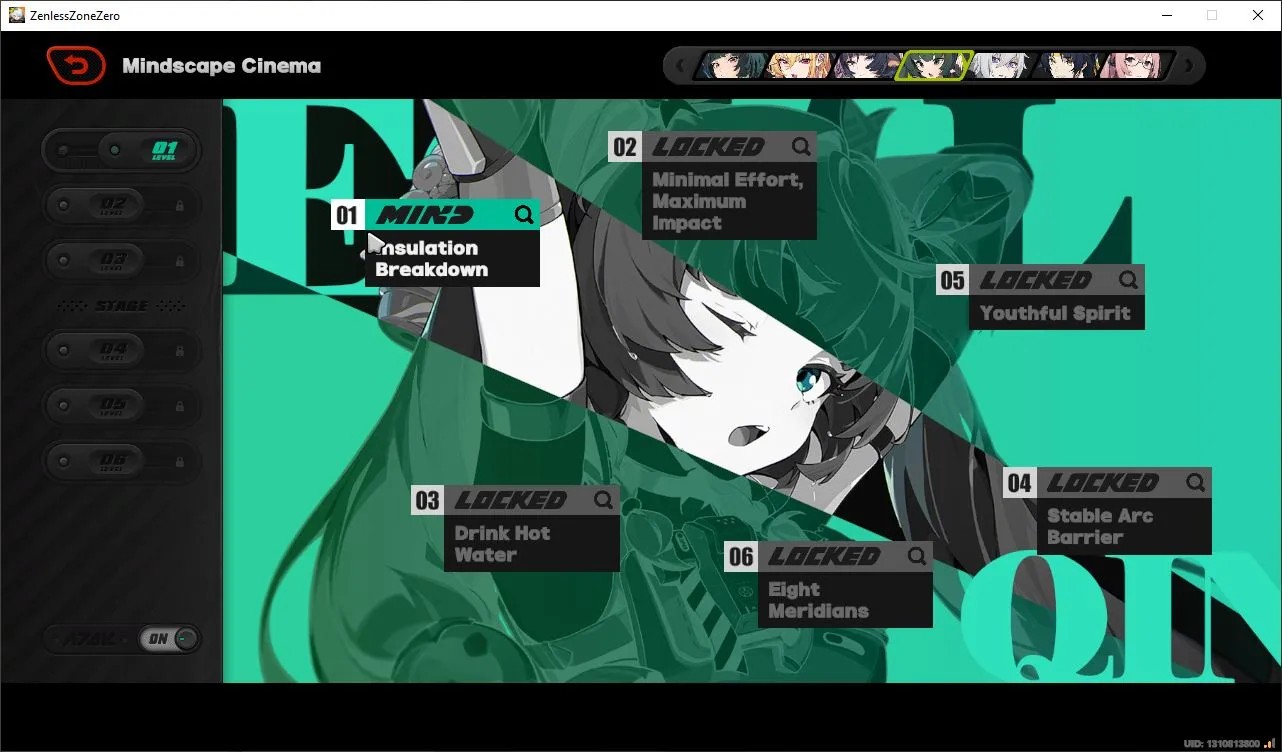Click the lock icon beside Level 04
The height and width of the screenshot is (752, 1282).
tap(180, 351)
